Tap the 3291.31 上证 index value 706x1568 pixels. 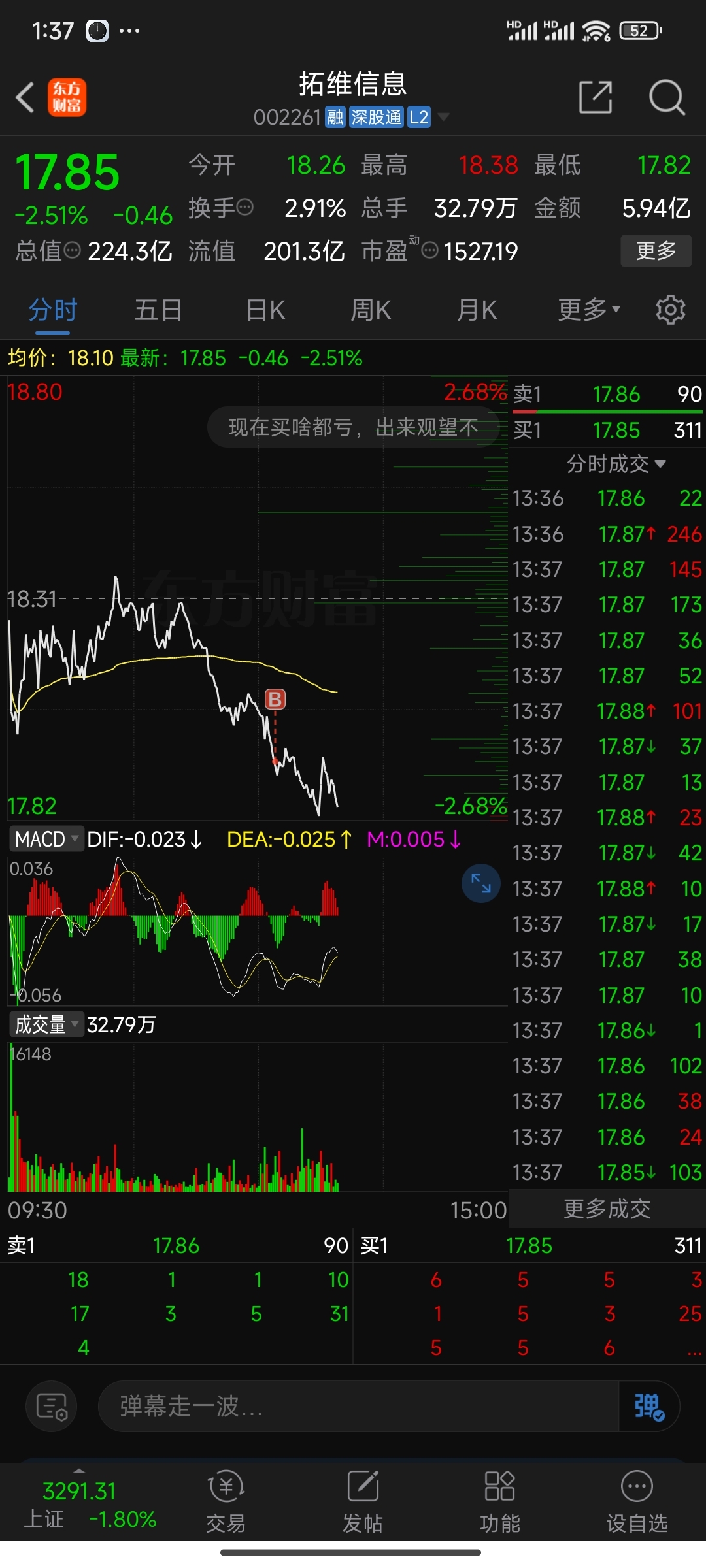[79, 1491]
